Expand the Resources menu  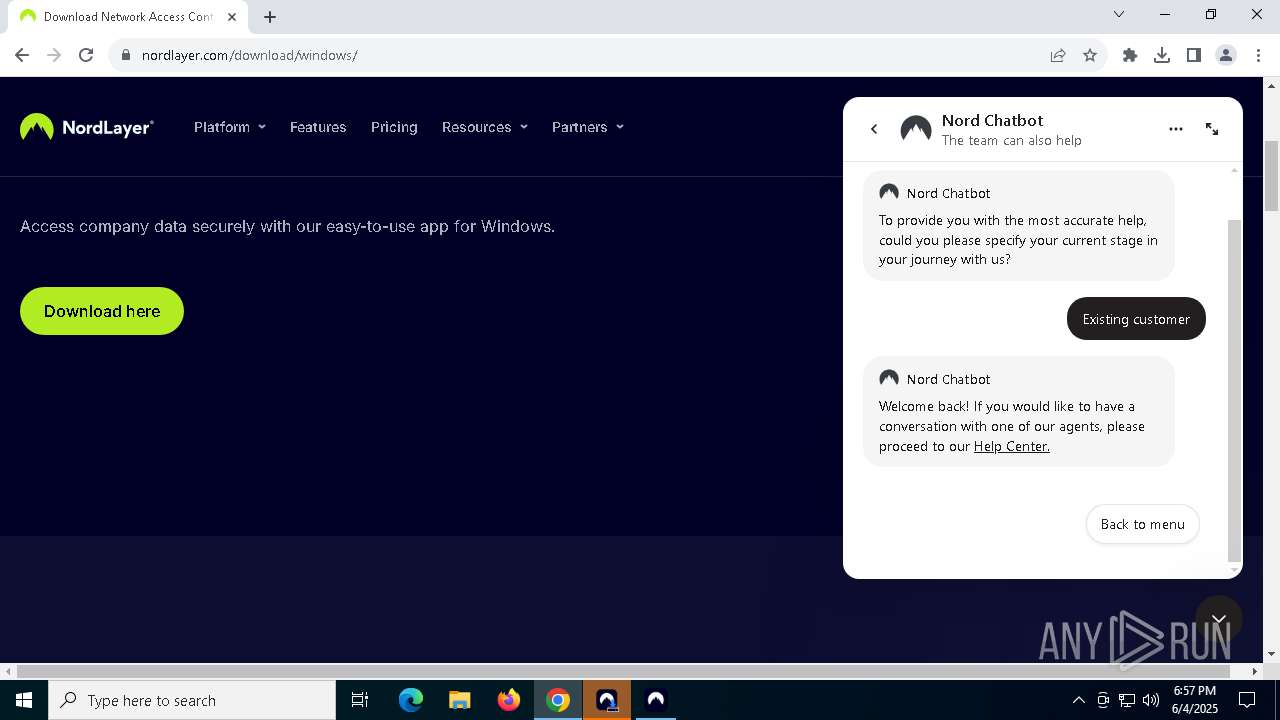485,127
